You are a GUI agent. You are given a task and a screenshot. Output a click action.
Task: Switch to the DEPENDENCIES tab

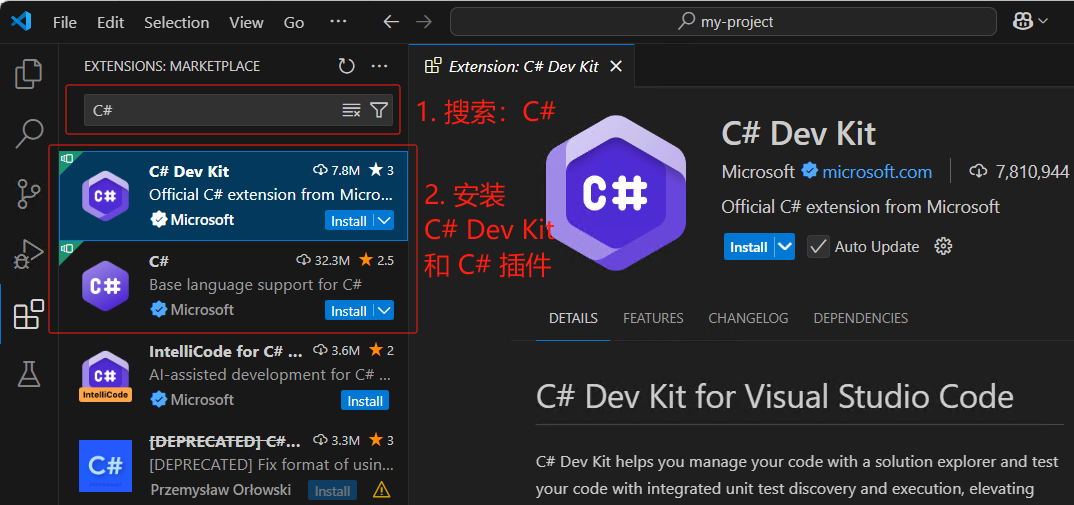[860, 318]
